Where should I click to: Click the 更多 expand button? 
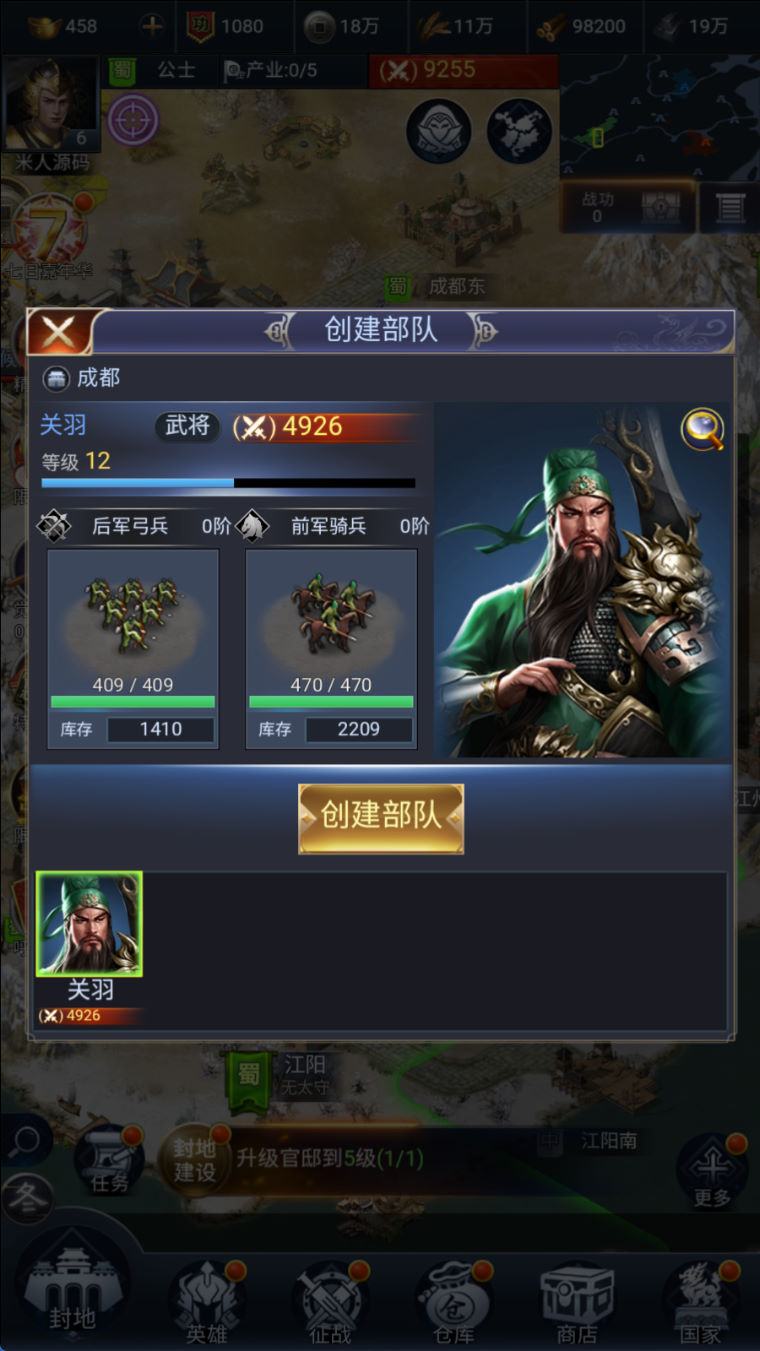[x=712, y=1170]
